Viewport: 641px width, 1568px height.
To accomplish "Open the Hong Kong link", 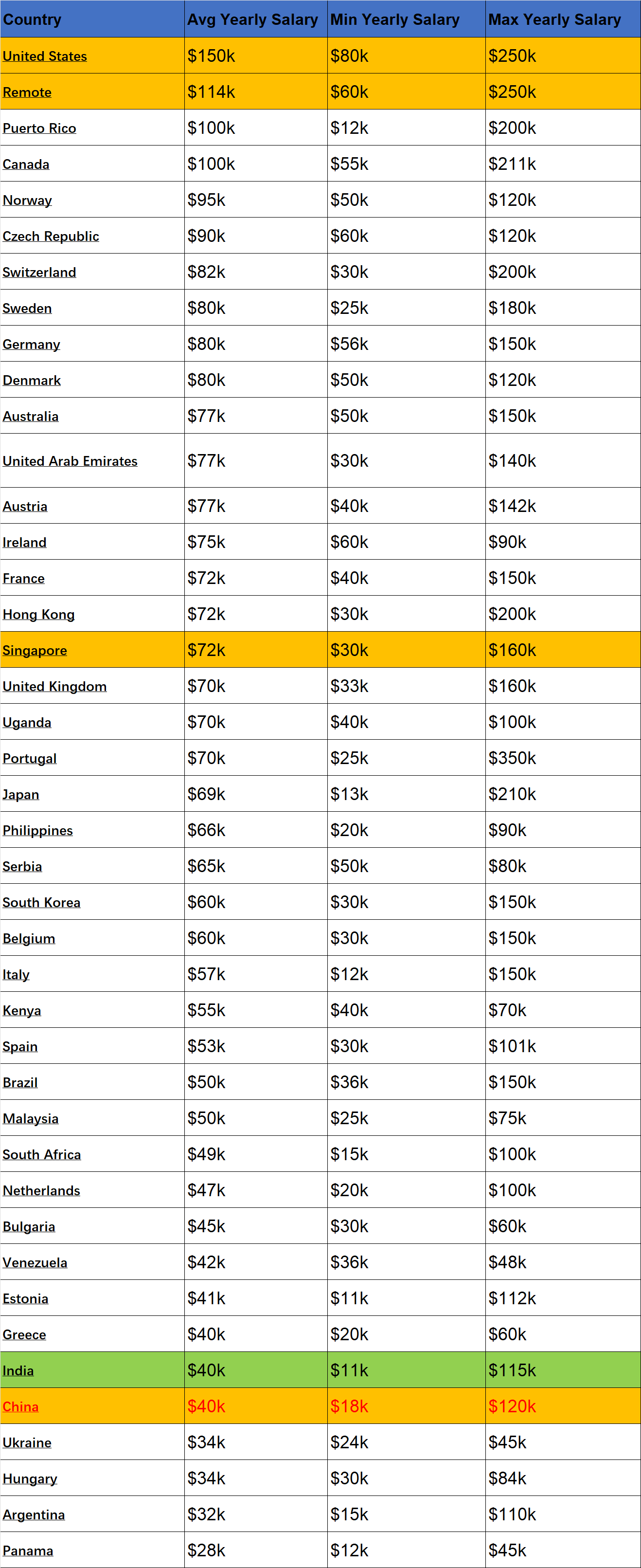I will coord(39,614).
